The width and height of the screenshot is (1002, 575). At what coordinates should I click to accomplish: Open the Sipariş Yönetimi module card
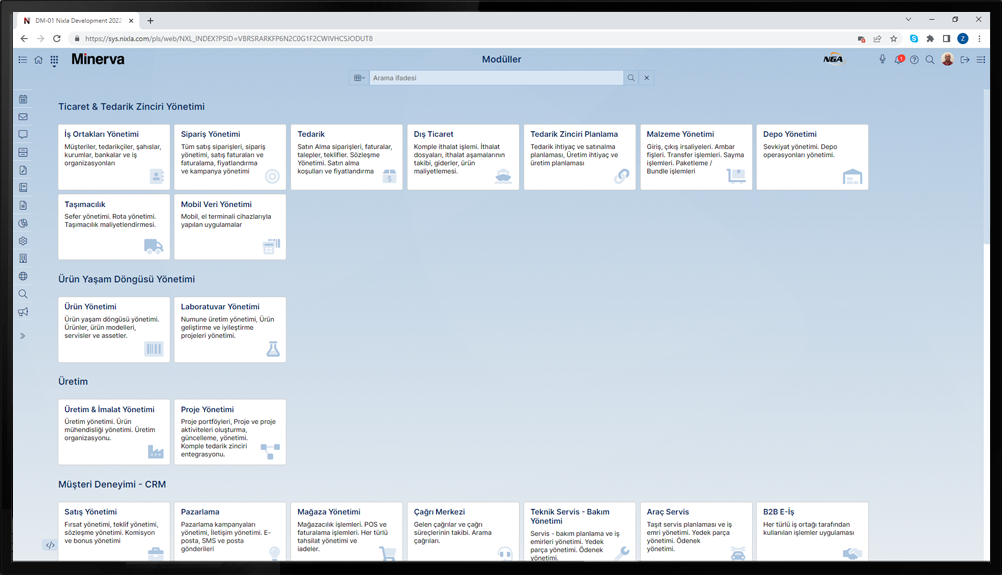[x=230, y=157]
